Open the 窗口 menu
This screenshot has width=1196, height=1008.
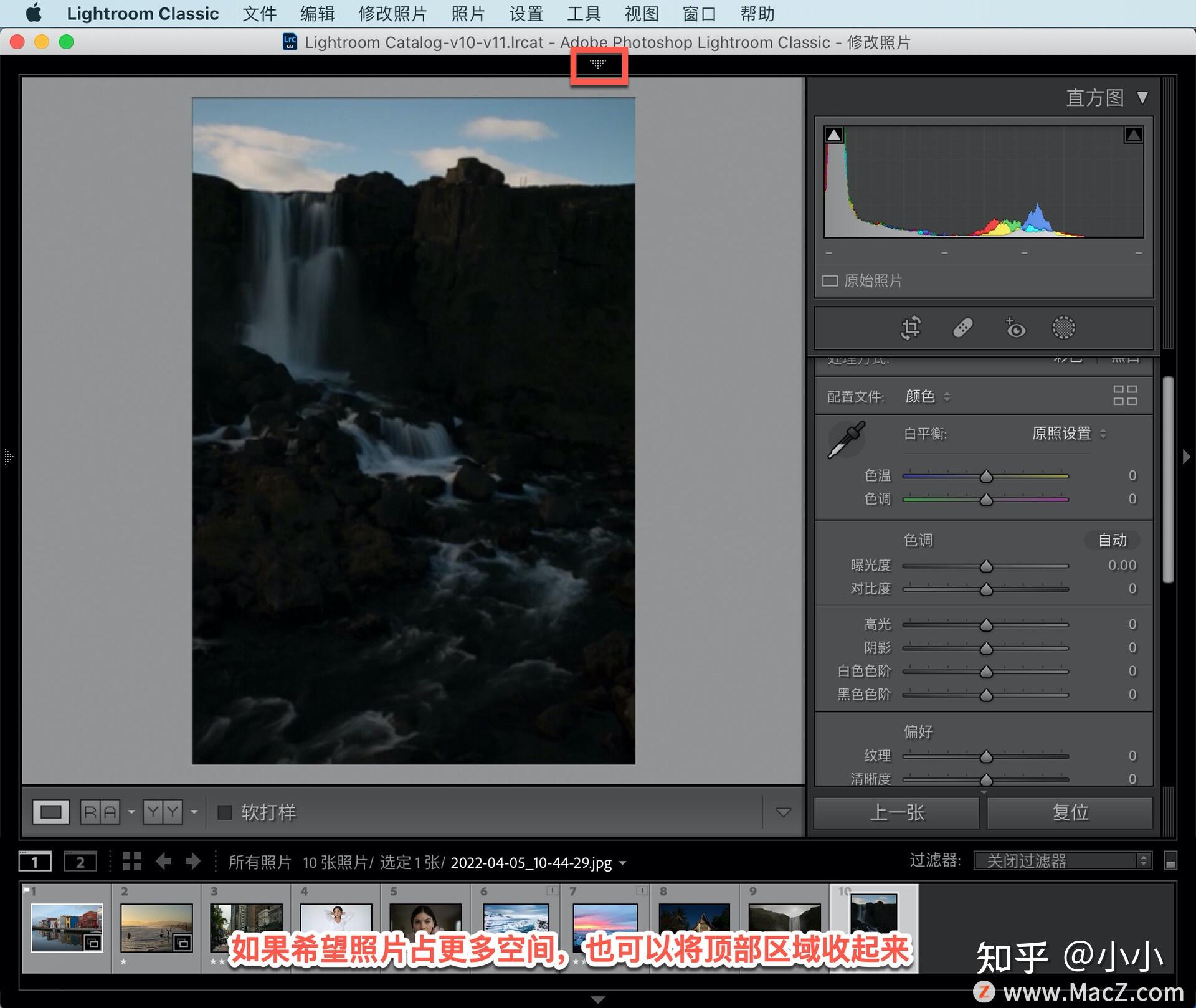tap(699, 14)
